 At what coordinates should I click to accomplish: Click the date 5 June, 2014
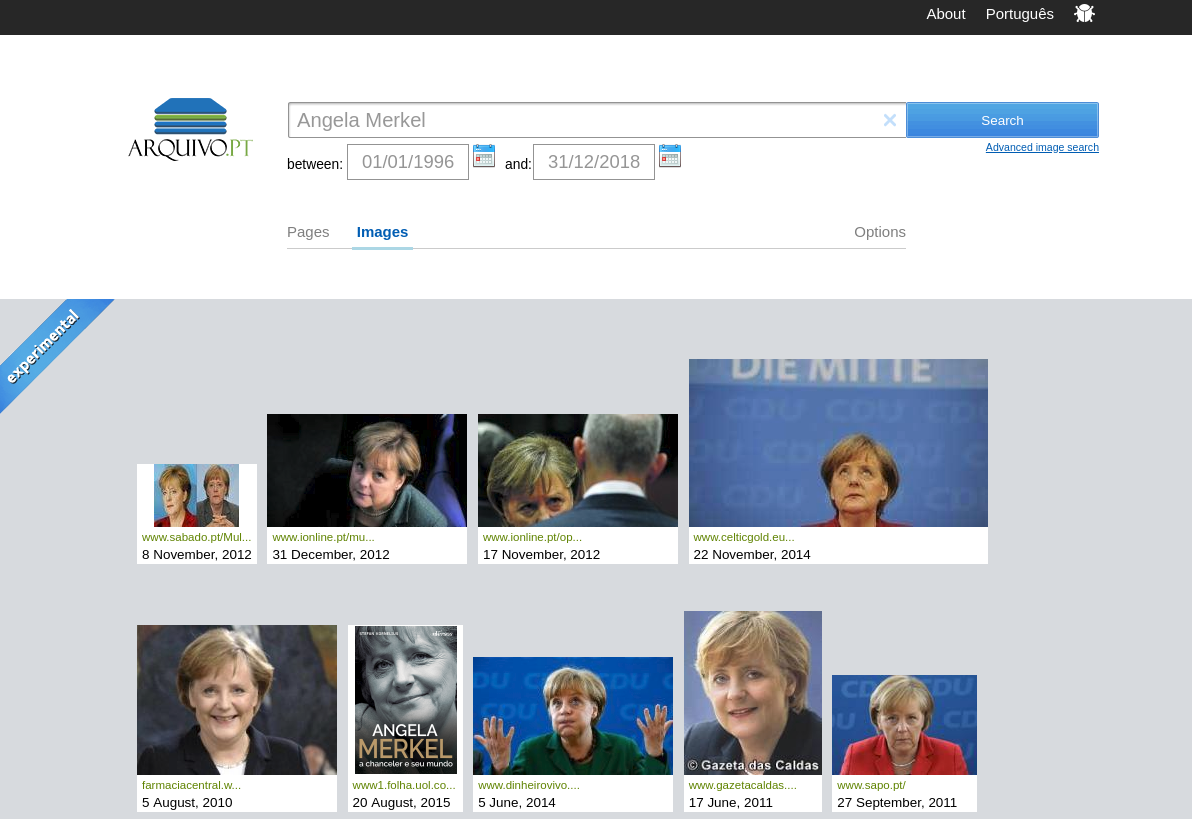[516, 802]
